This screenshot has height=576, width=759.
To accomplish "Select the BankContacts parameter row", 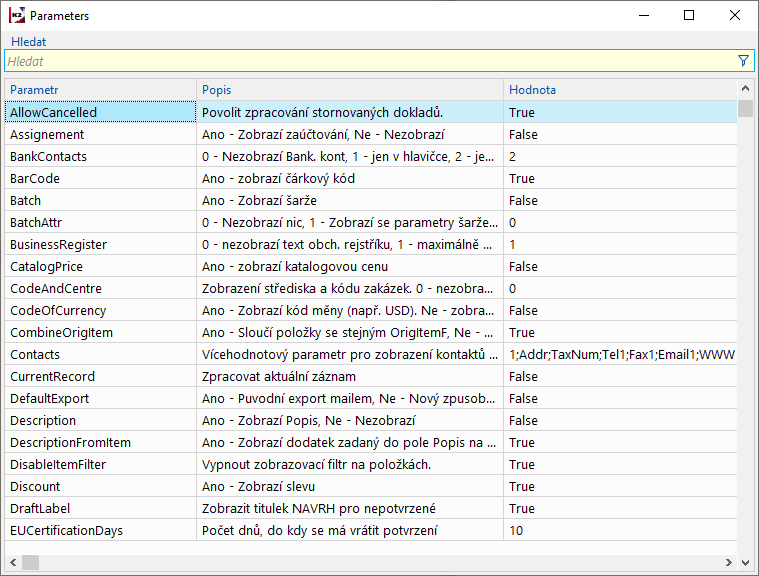I will (x=49, y=157).
